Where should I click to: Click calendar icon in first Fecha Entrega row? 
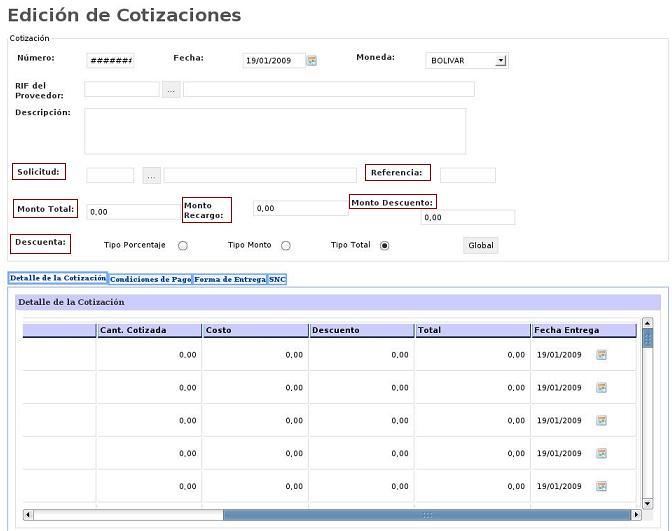(602, 355)
